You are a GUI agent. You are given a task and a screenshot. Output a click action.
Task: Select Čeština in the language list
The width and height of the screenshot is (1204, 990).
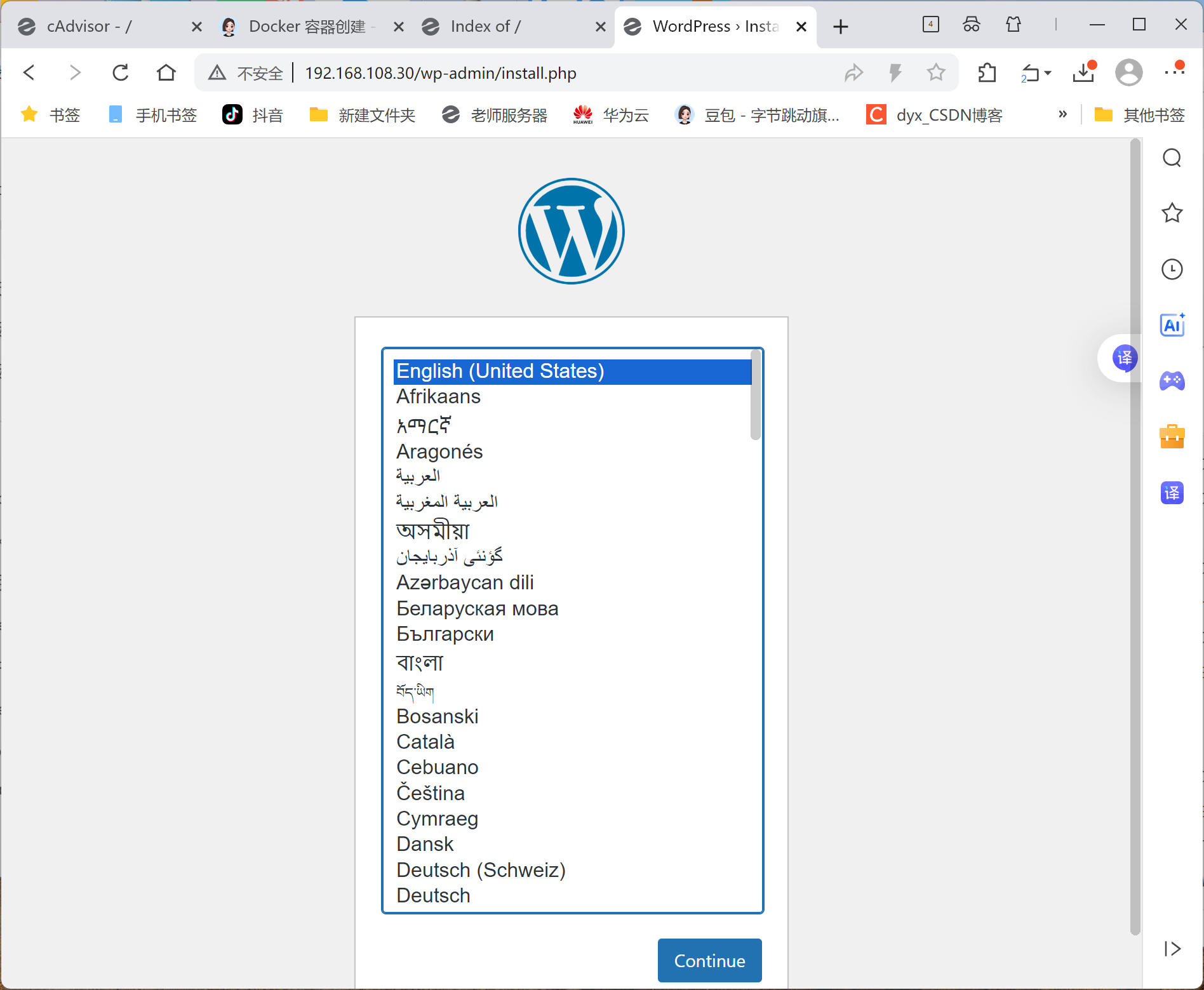[572, 793]
